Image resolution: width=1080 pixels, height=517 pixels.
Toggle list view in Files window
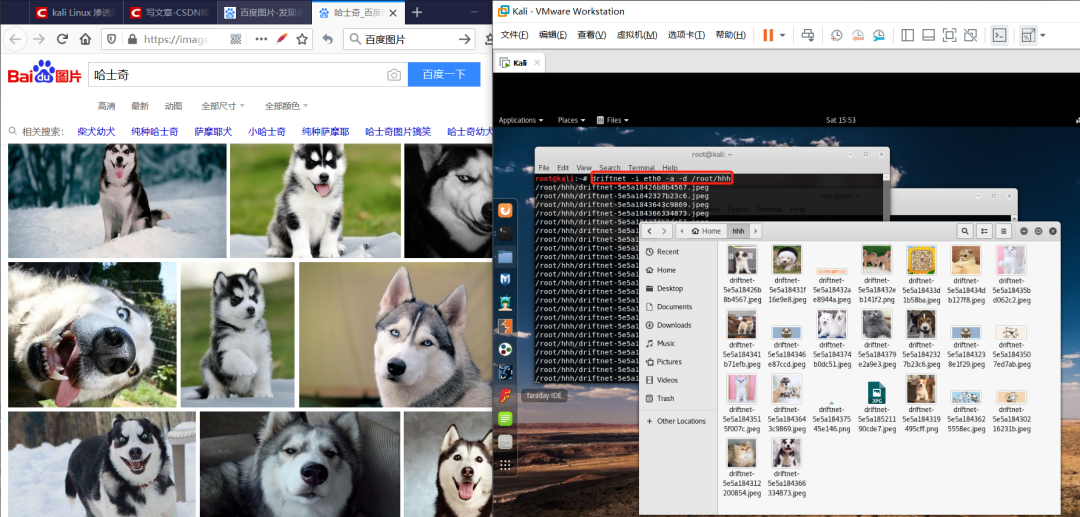click(985, 231)
